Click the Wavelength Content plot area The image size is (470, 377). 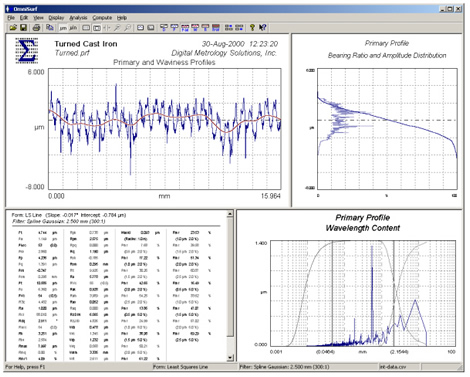363,293
